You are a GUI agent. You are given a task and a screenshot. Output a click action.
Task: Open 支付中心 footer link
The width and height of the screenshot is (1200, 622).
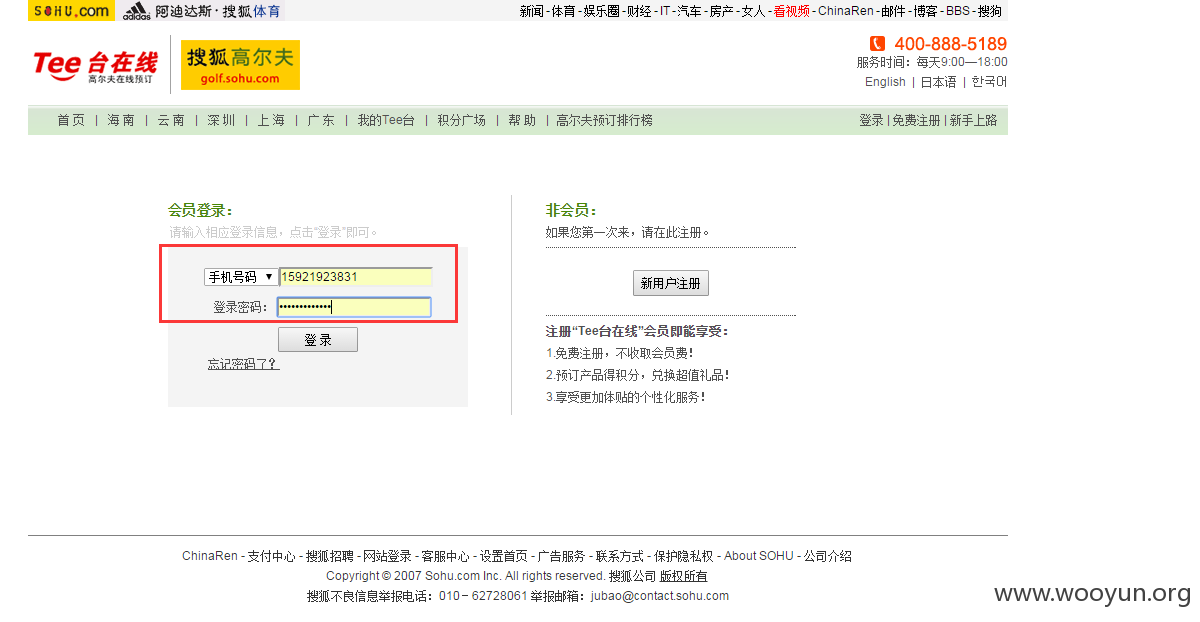(x=271, y=556)
